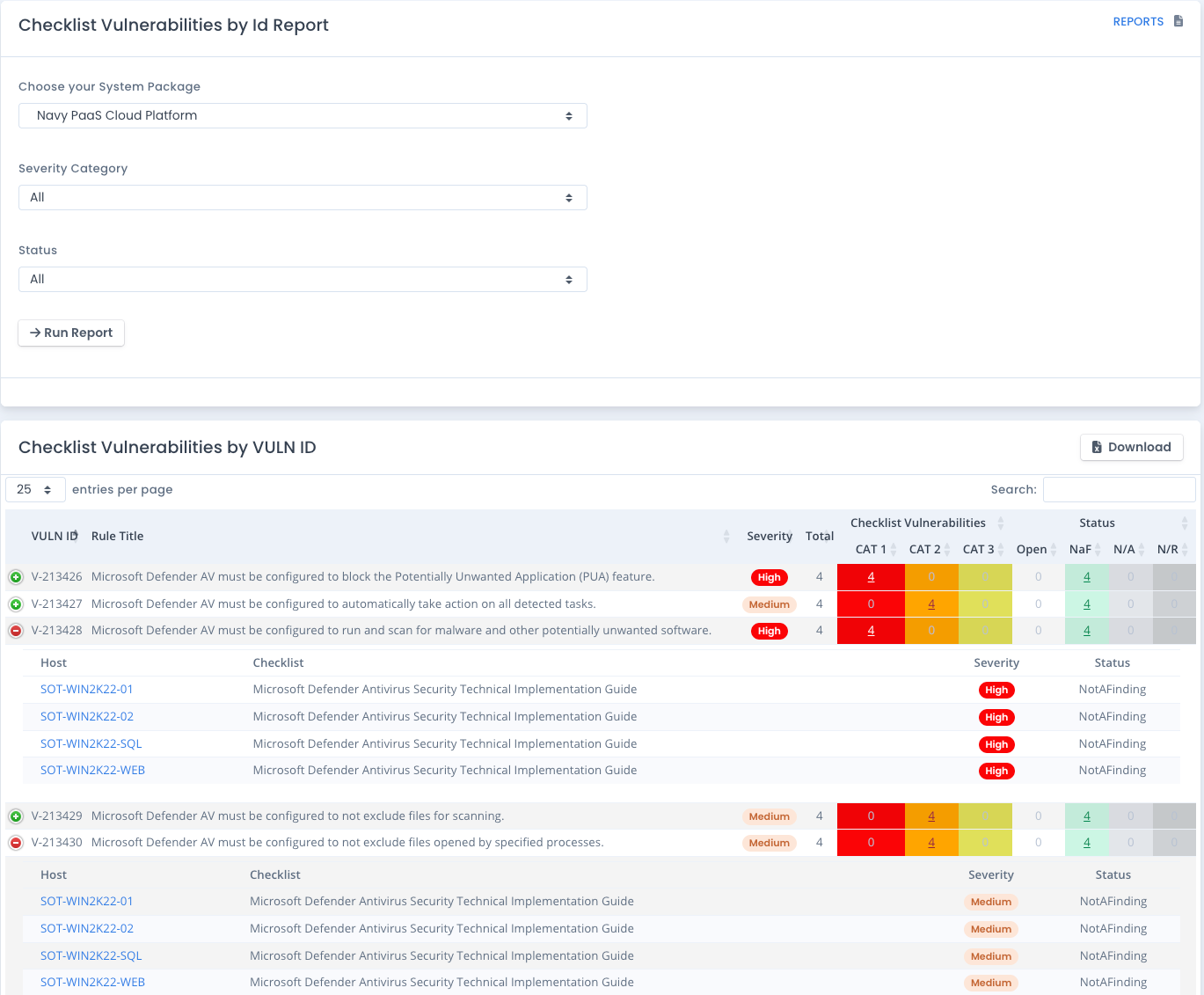Open host SOT-WIN2K22-02 under V-213428

click(87, 717)
